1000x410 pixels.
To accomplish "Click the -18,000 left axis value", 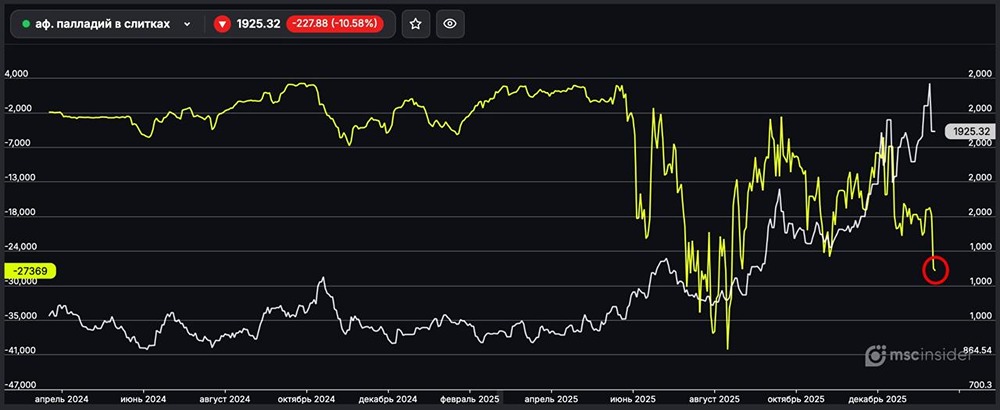I will [x=19, y=212].
